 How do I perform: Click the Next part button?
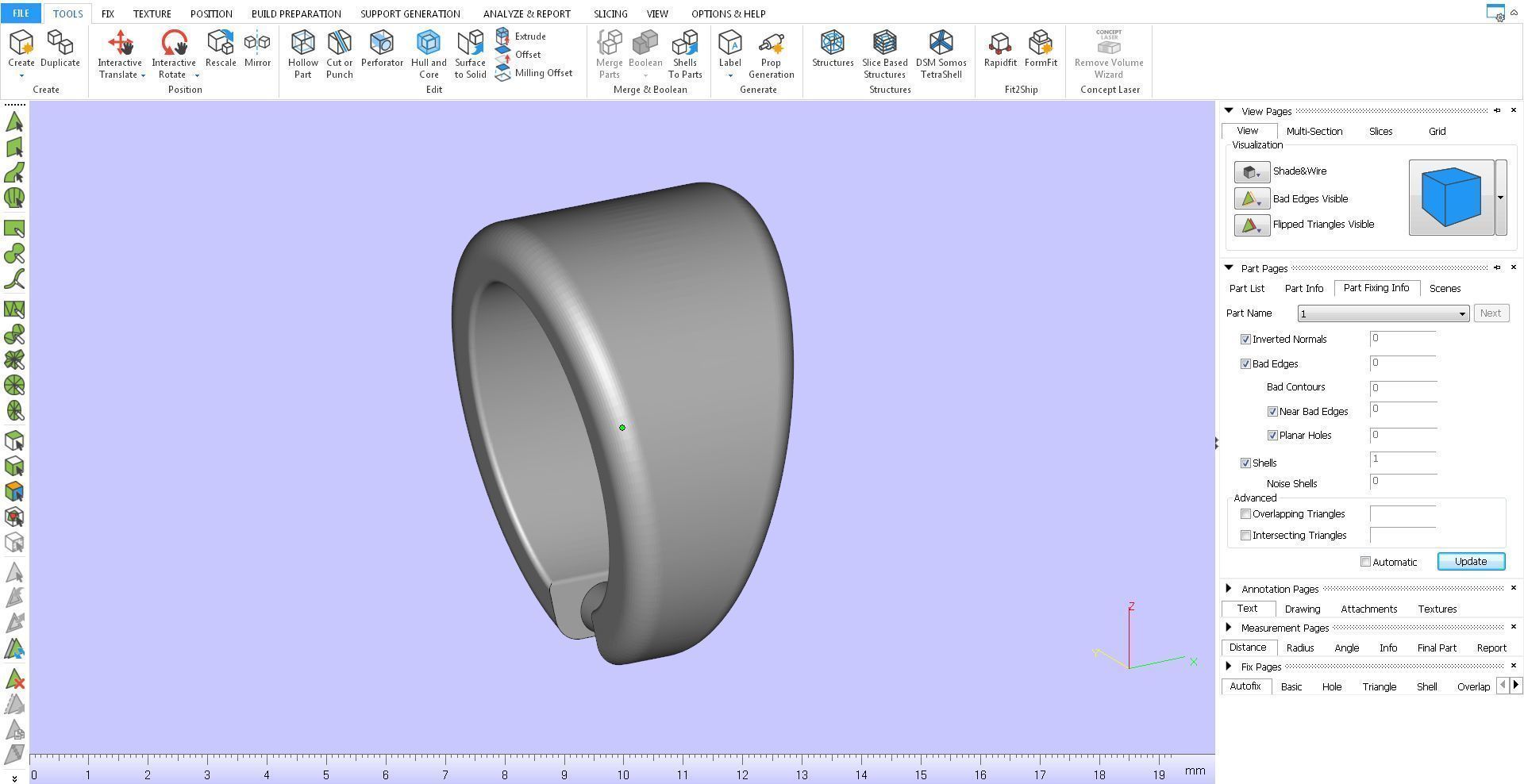click(x=1491, y=313)
